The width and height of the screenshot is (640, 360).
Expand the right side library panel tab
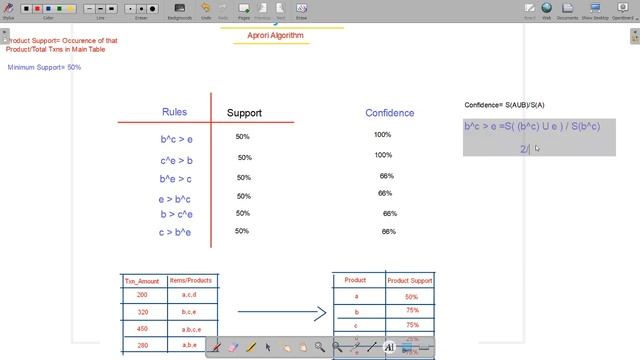(635, 36)
